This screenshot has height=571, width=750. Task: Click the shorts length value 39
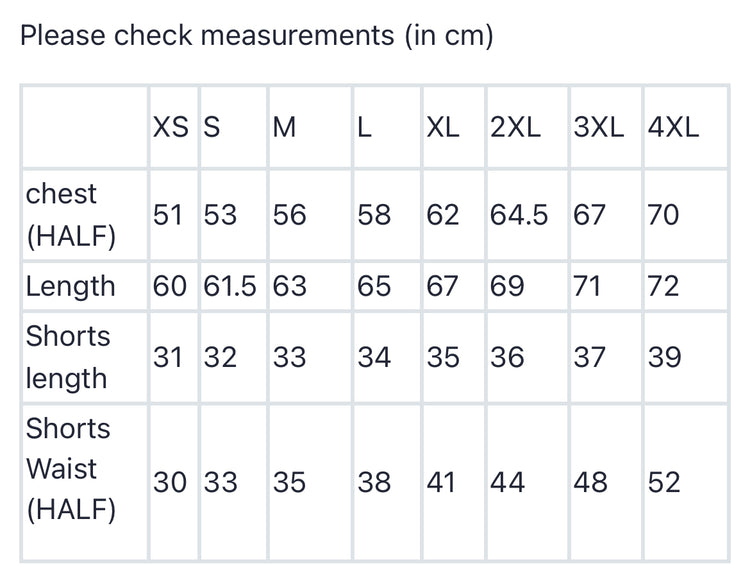tap(663, 357)
